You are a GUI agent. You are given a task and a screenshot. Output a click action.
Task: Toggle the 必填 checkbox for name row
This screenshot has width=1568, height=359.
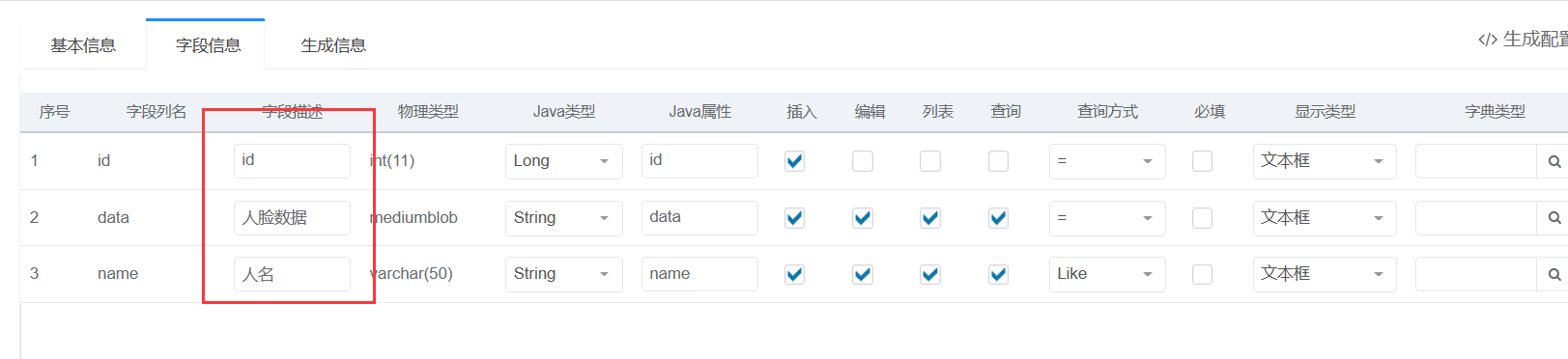1202,274
